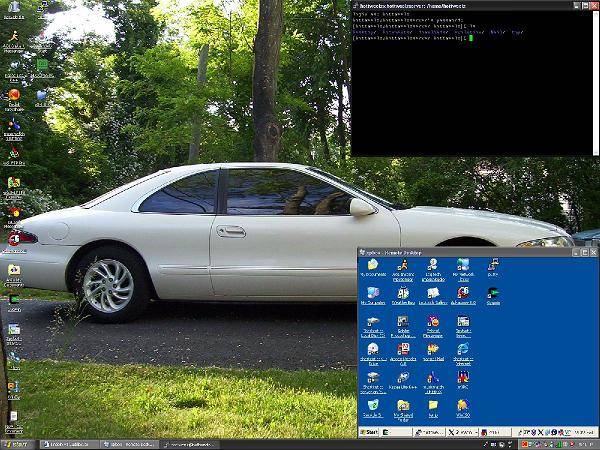Launch putty shortcut in Remote Desktop window
This screenshot has width=600, height=450.
493,264
